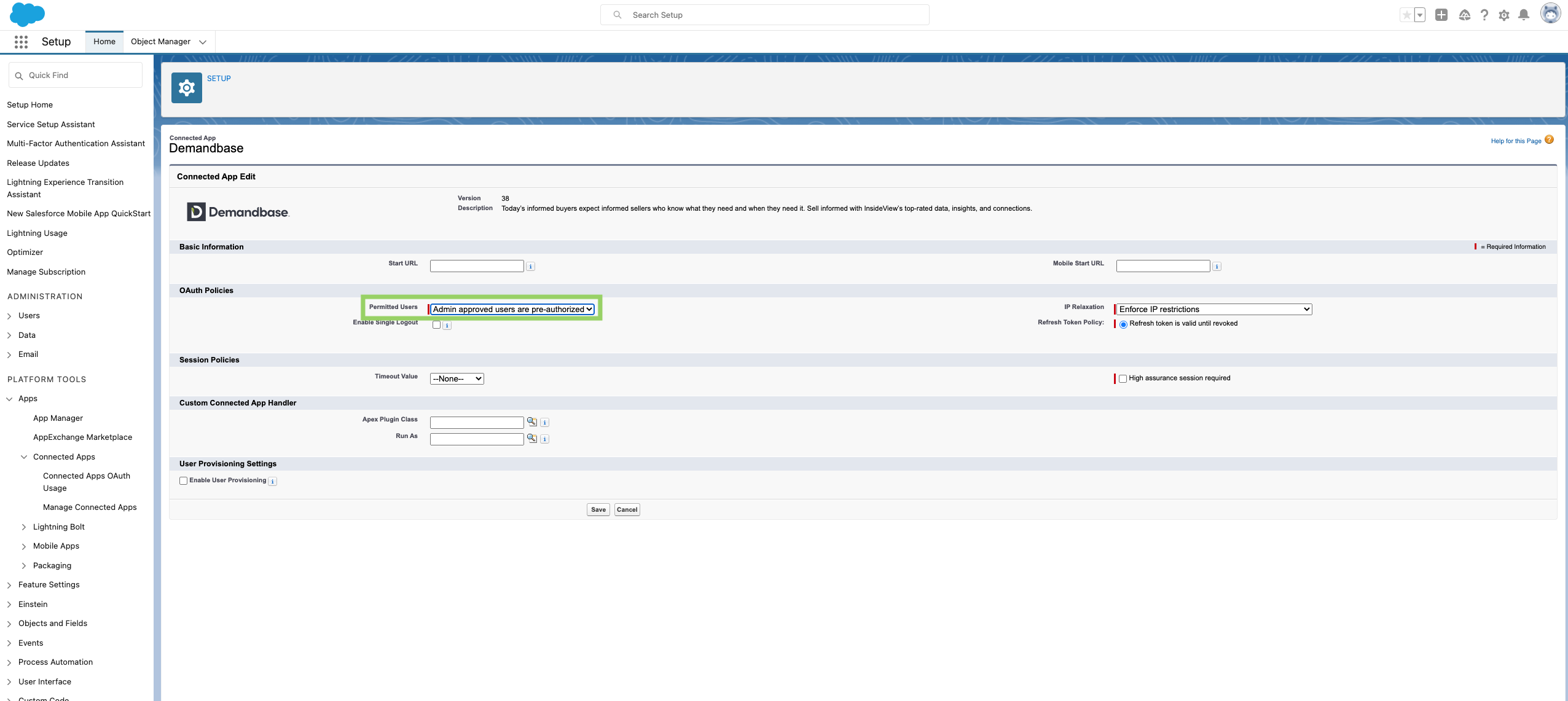Open the favorites list dropdown arrow
Screen dimensions: 1568x701
click(1420, 15)
